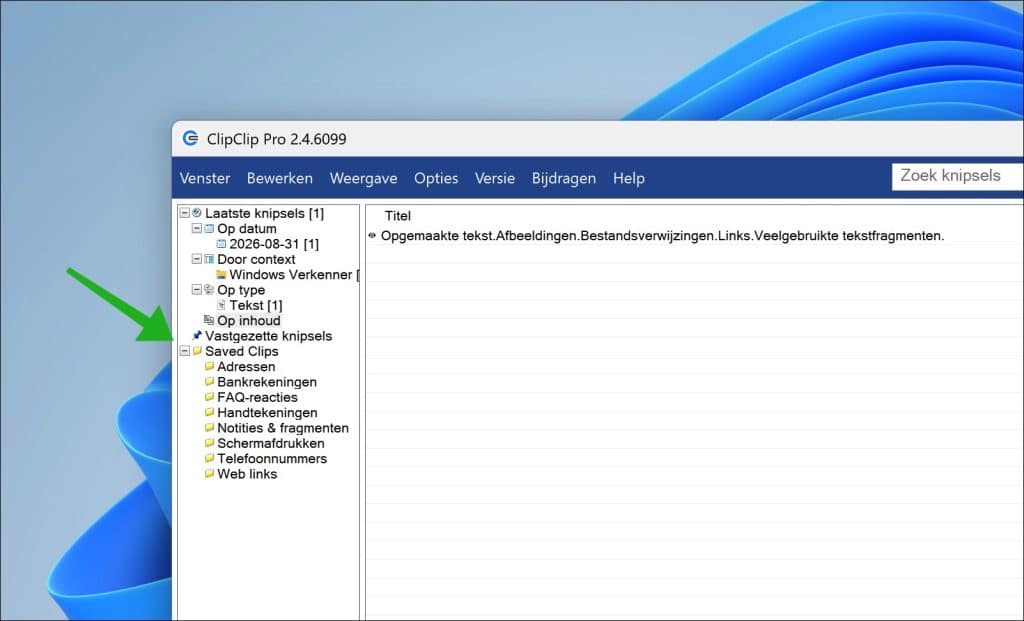Open the Web links folder

(248, 474)
